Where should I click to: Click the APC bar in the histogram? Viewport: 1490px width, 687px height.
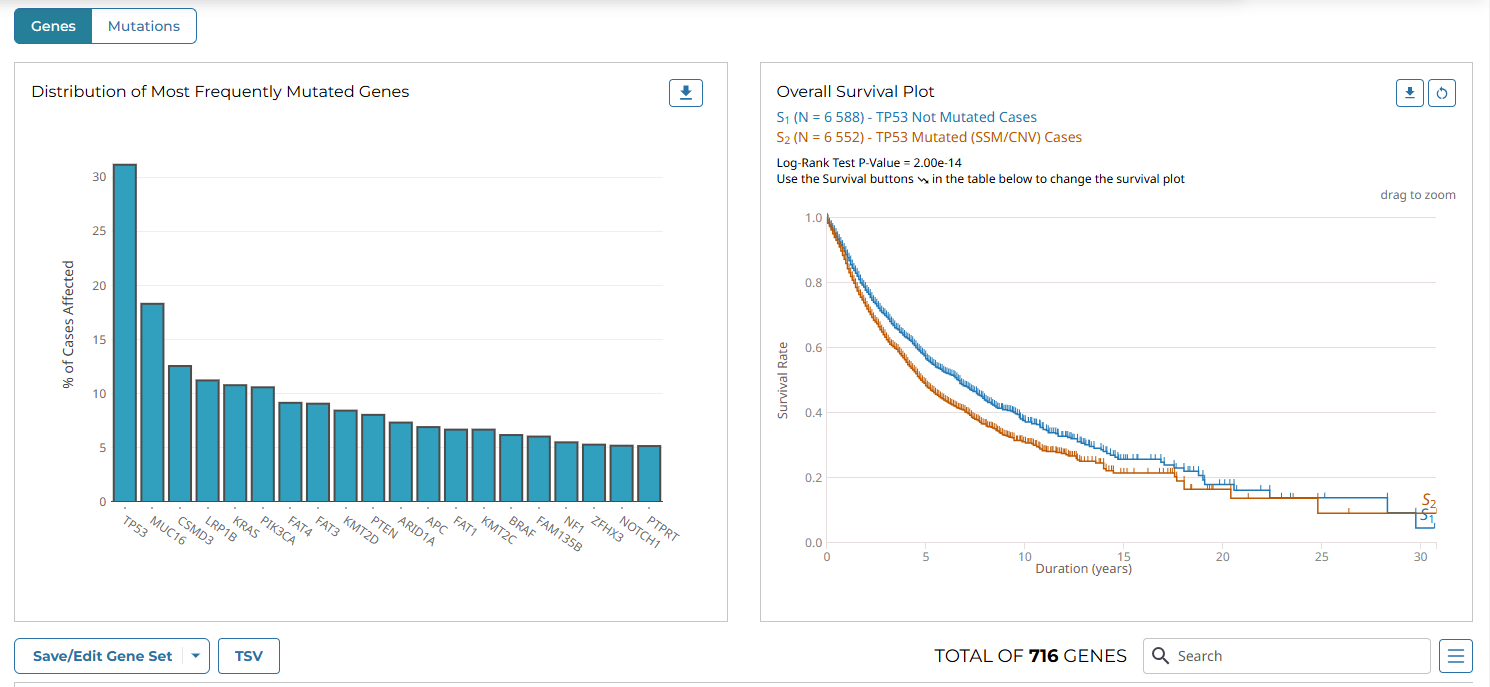click(x=428, y=464)
